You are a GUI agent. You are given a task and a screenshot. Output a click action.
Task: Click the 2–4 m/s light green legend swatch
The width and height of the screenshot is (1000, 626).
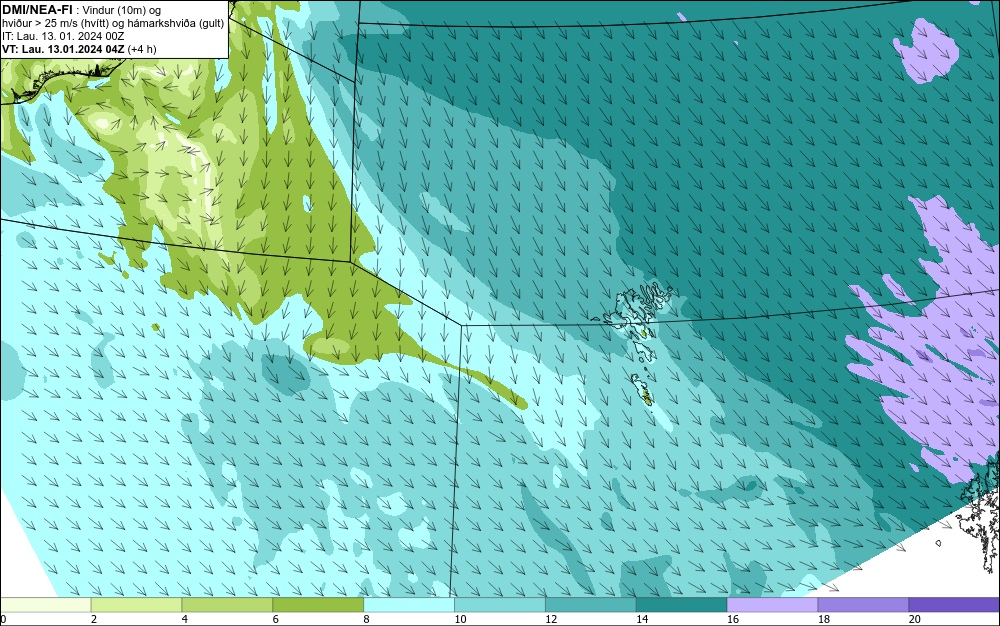(x=136, y=605)
